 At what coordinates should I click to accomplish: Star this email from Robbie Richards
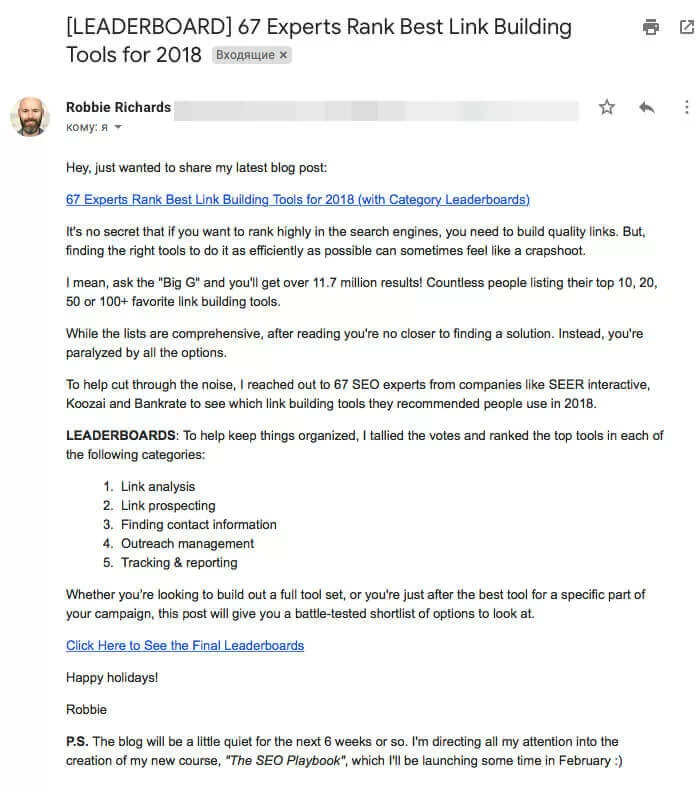(x=606, y=108)
